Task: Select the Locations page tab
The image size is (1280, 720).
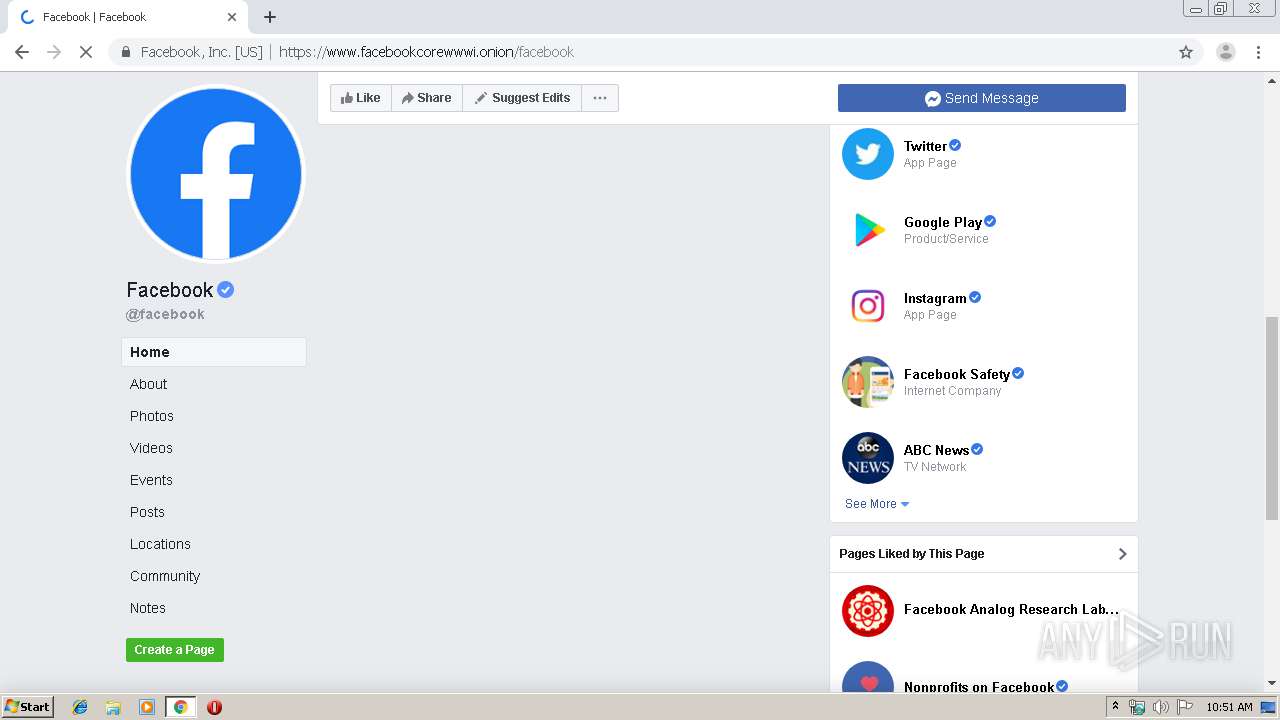Action: (x=160, y=544)
